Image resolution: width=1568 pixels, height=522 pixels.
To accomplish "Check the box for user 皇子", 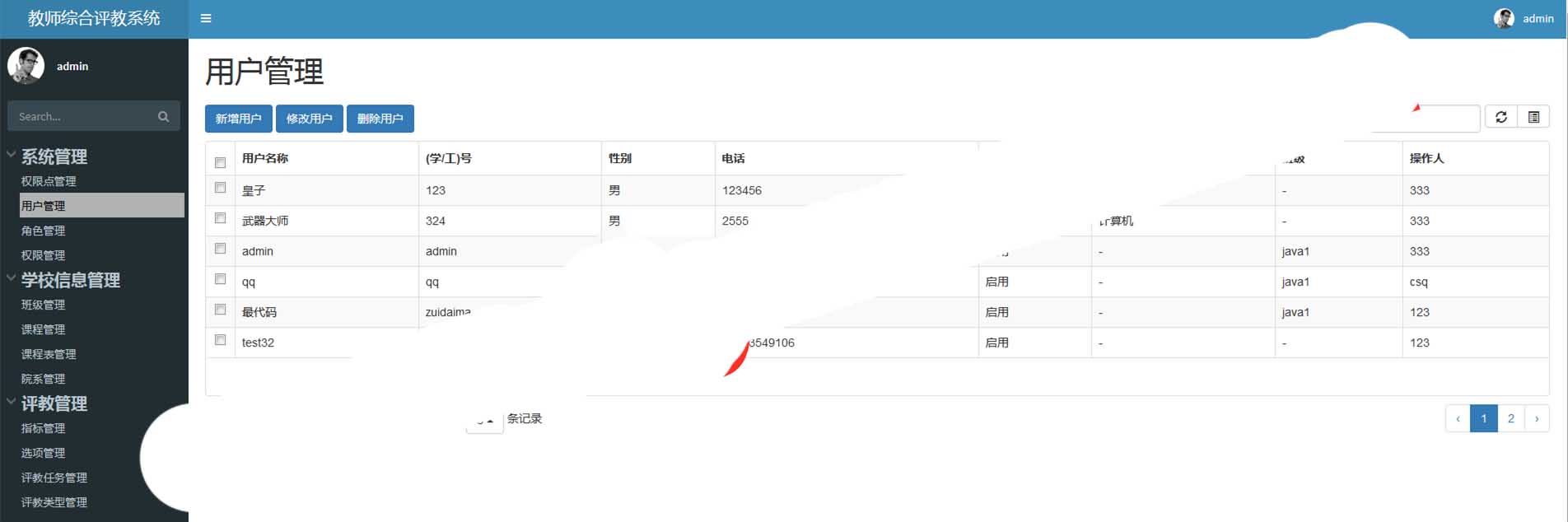I will click(x=220, y=188).
